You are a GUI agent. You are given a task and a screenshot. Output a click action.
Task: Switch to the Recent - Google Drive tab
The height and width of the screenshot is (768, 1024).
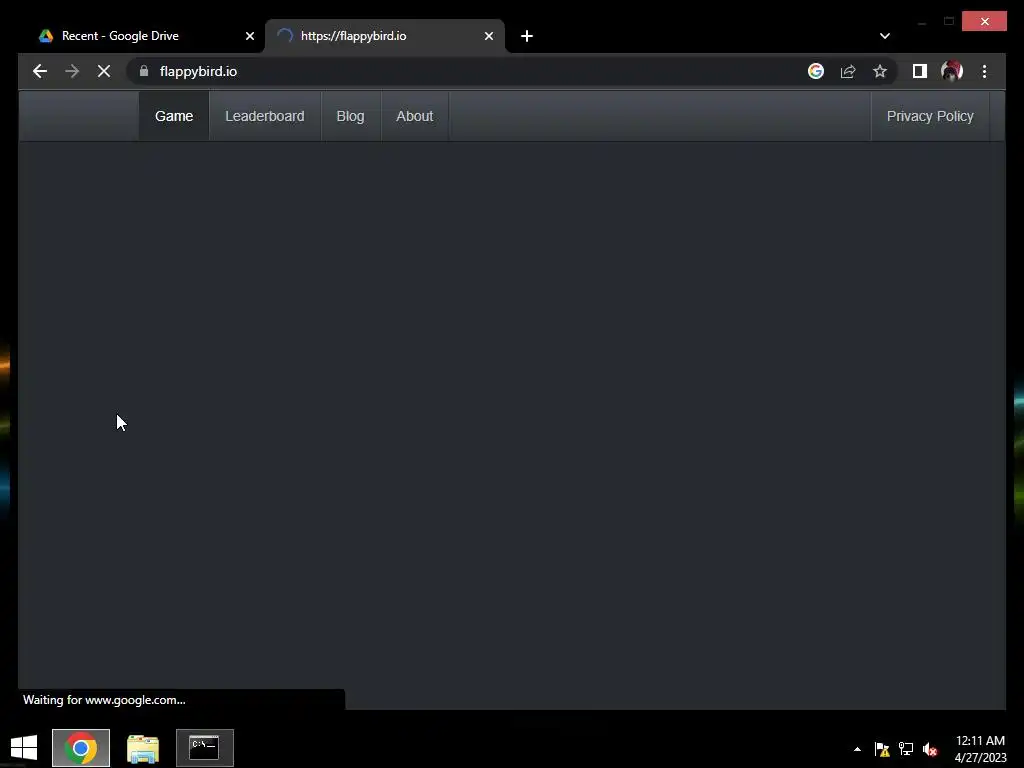click(x=120, y=36)
